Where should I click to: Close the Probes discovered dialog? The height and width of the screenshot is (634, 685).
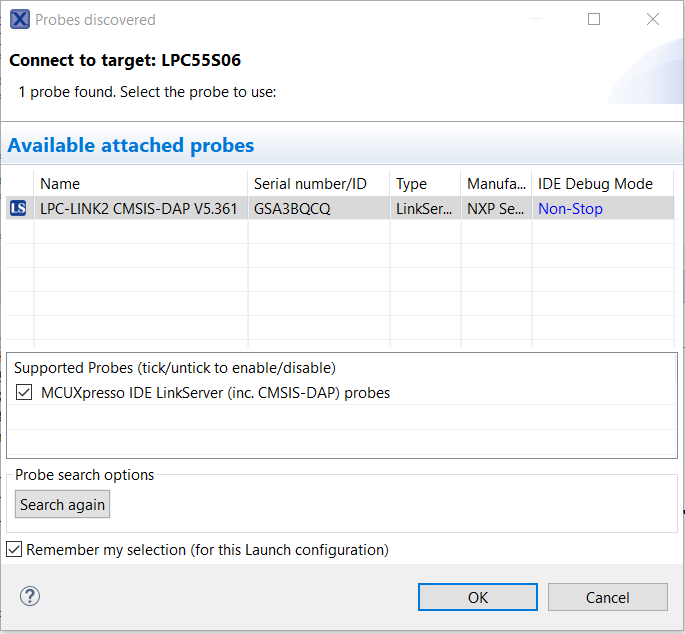pos(653,19)
